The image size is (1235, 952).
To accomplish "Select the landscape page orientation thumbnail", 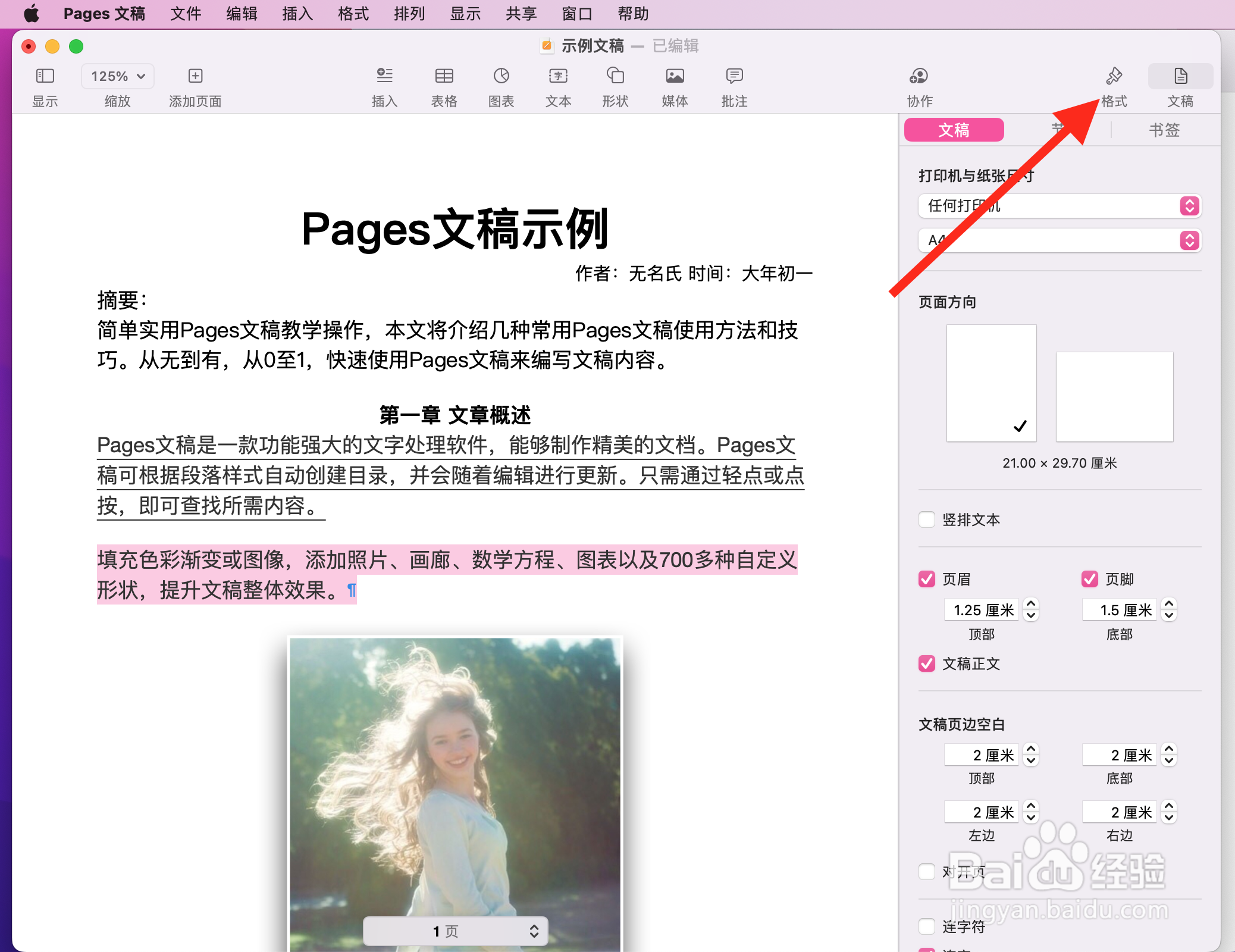I will click(1115, 397).
